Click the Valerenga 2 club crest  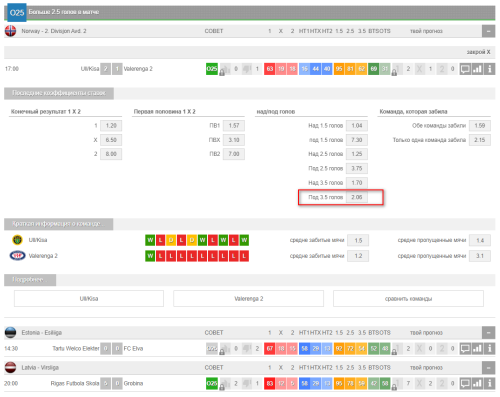point(18,256)
